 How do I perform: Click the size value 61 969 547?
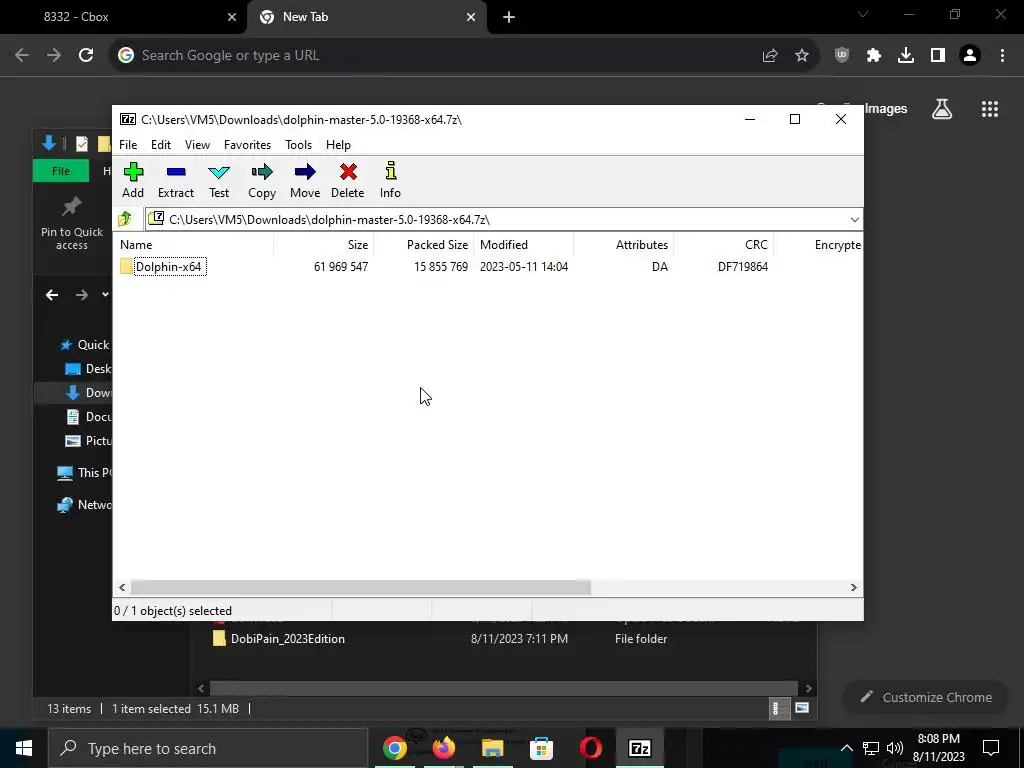coord(341,266)
